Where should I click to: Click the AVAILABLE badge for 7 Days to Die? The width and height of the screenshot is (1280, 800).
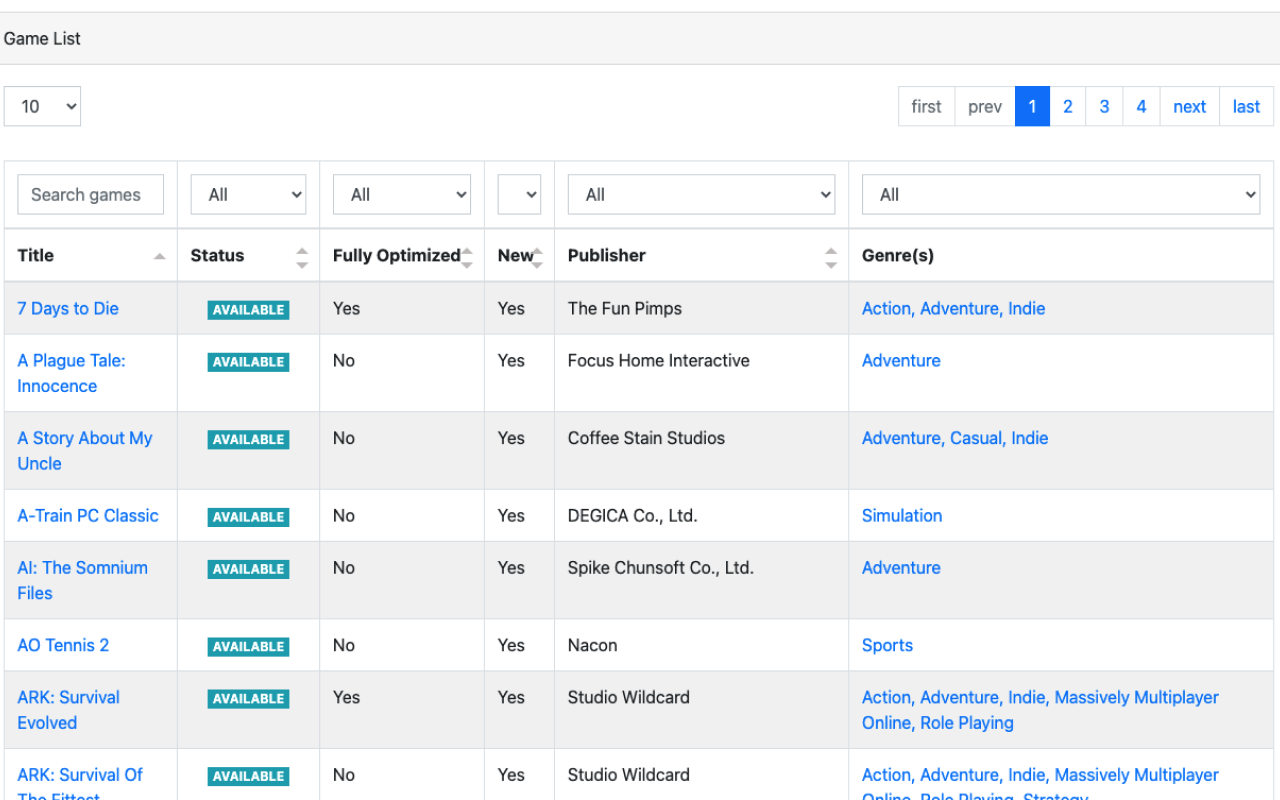point(248,310)
